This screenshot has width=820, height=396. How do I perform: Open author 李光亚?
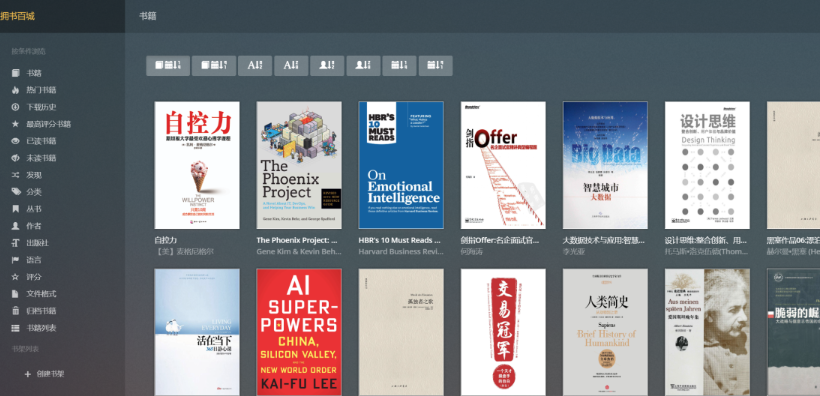point(574,252)
